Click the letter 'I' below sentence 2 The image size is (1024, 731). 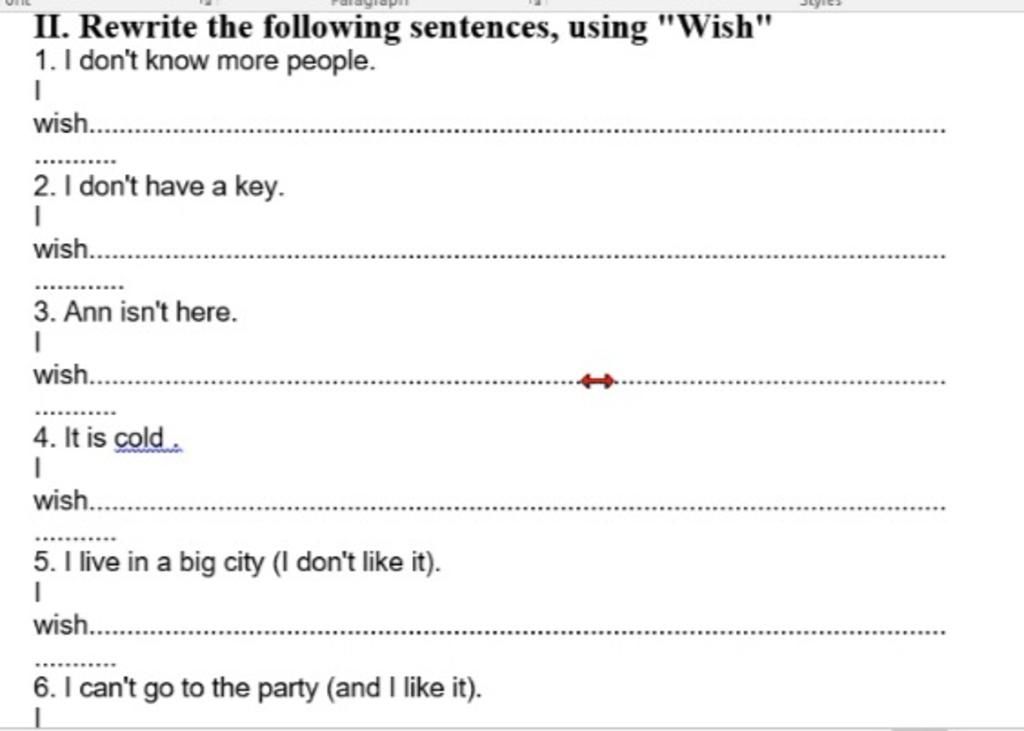coord(38,216)
